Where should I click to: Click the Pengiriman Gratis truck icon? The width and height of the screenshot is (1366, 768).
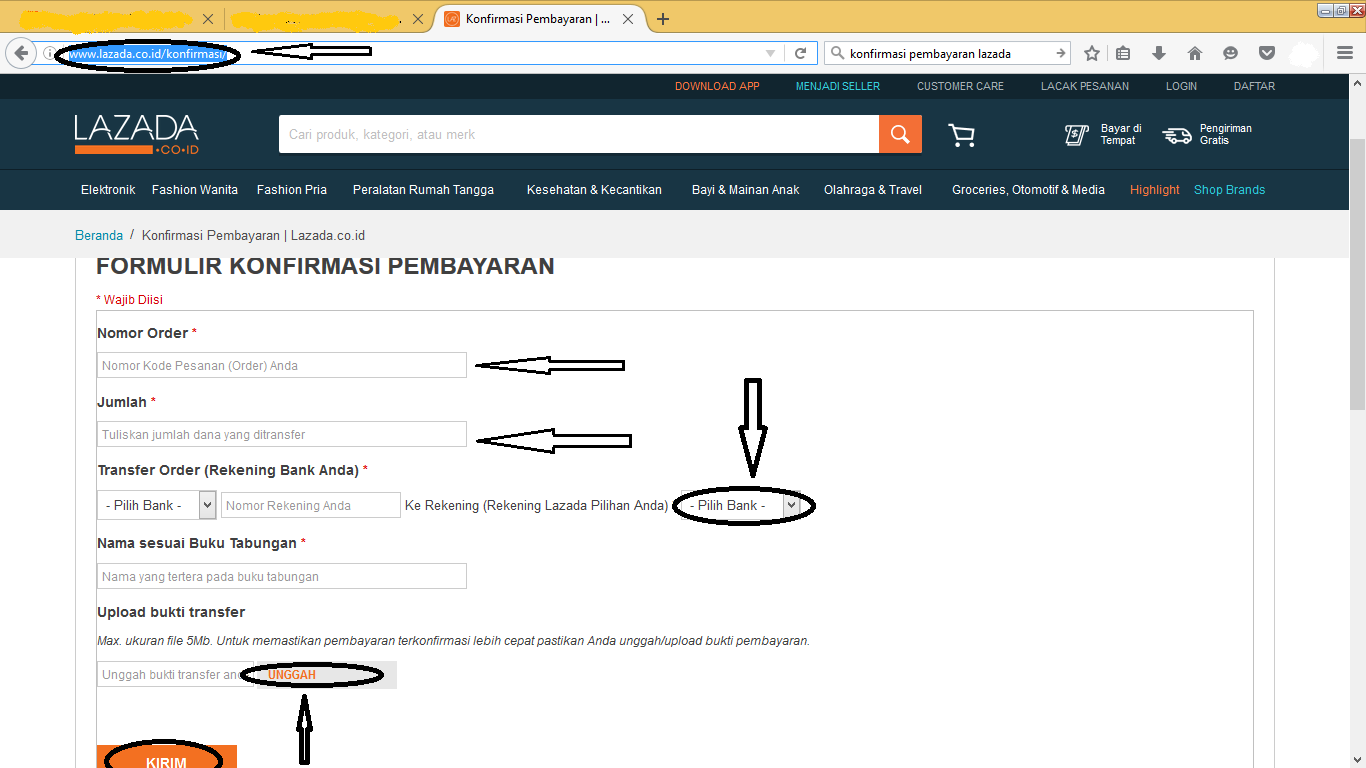point(1177,135)
